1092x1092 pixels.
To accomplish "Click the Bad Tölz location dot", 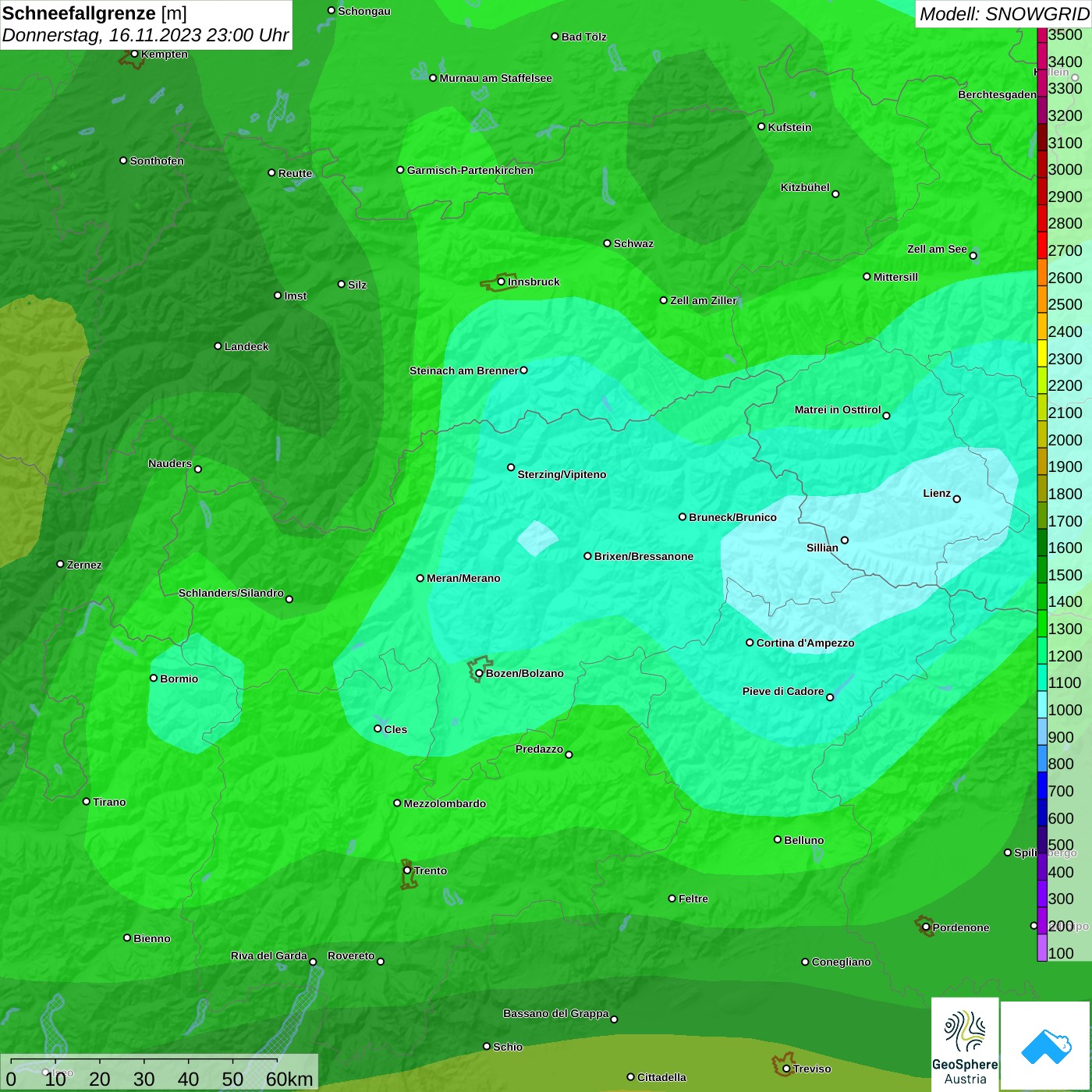I will click(555, 37).
